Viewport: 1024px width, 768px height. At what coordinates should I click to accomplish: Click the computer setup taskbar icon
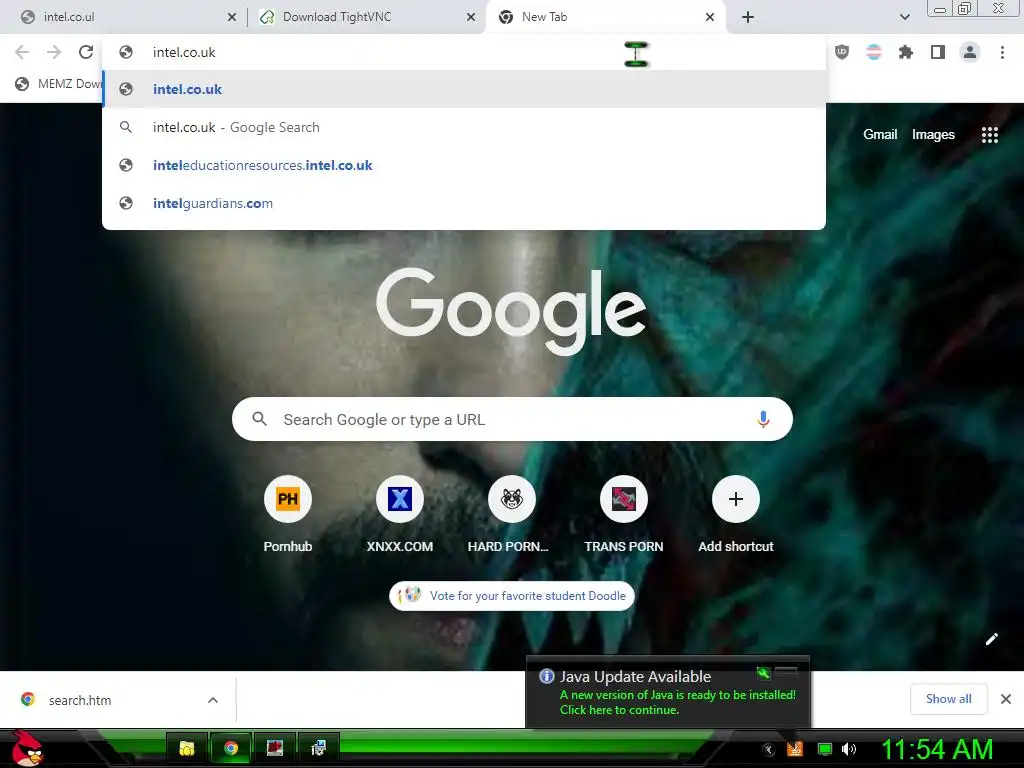(318, 748)
